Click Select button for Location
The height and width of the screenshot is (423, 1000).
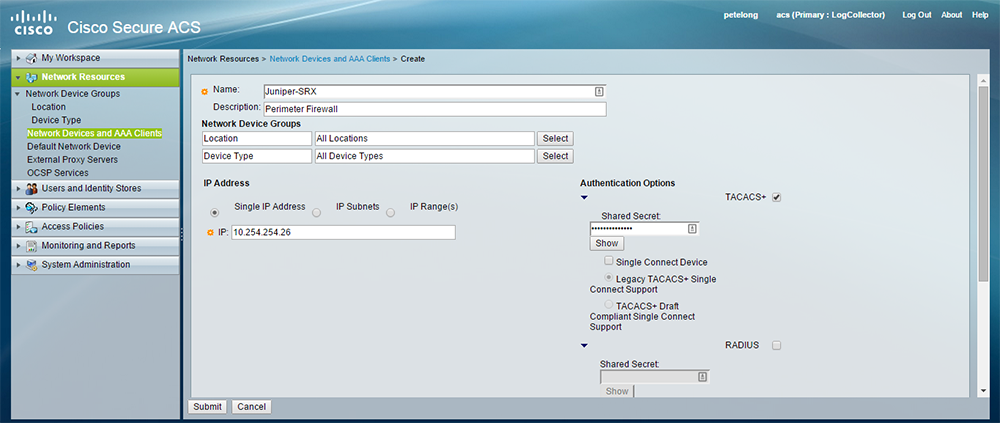click(555, 138)
